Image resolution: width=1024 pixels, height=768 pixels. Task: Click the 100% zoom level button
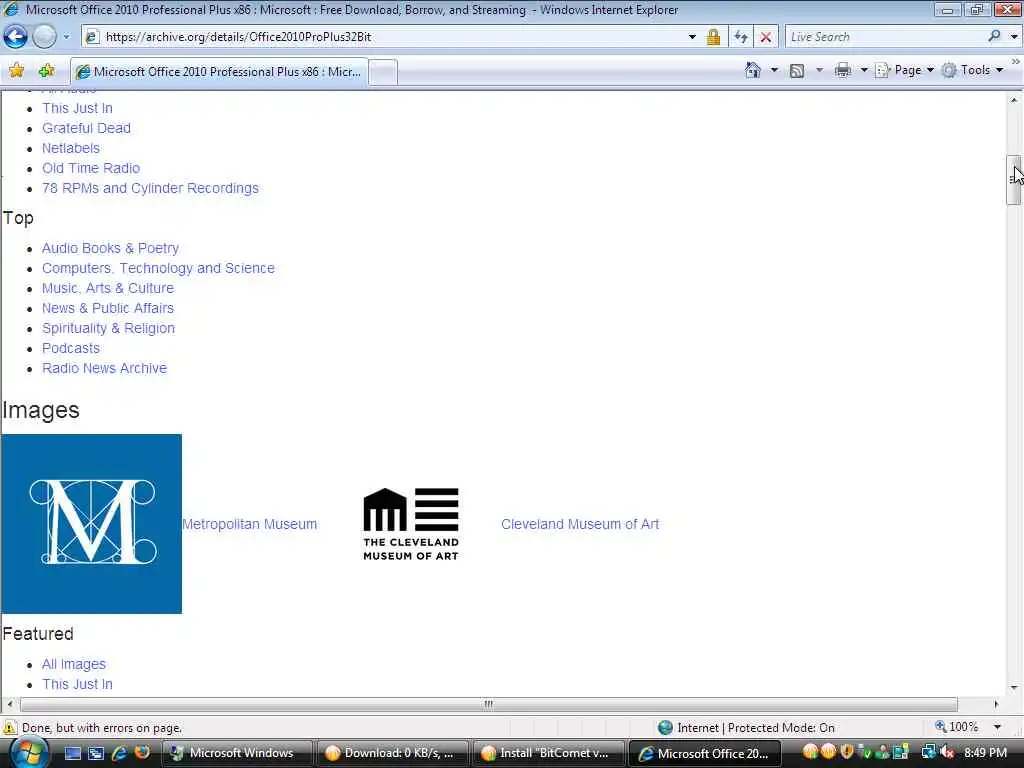pyautogui.click(x=957, y=727)
